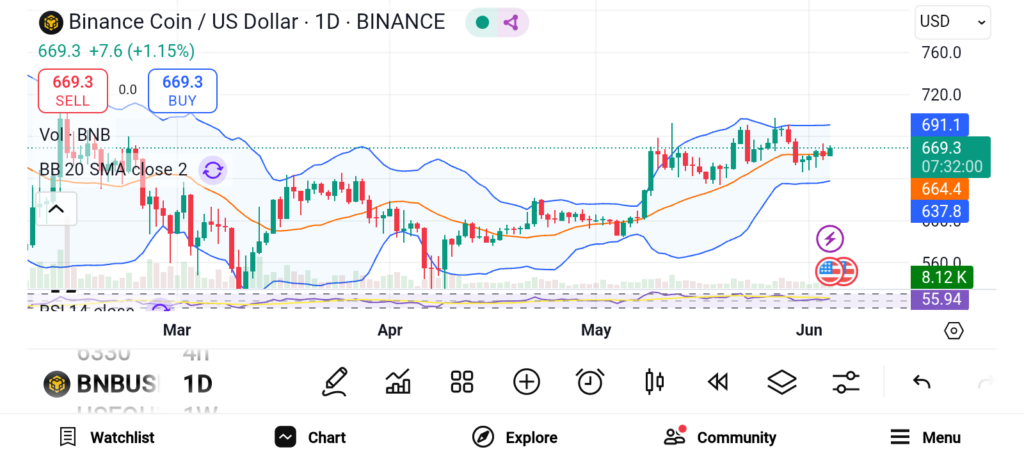This screenshot has height=461, width=1024.
Task: Open chart settings sliders icon
Action: pyautogui.click(x=846, y=382)
